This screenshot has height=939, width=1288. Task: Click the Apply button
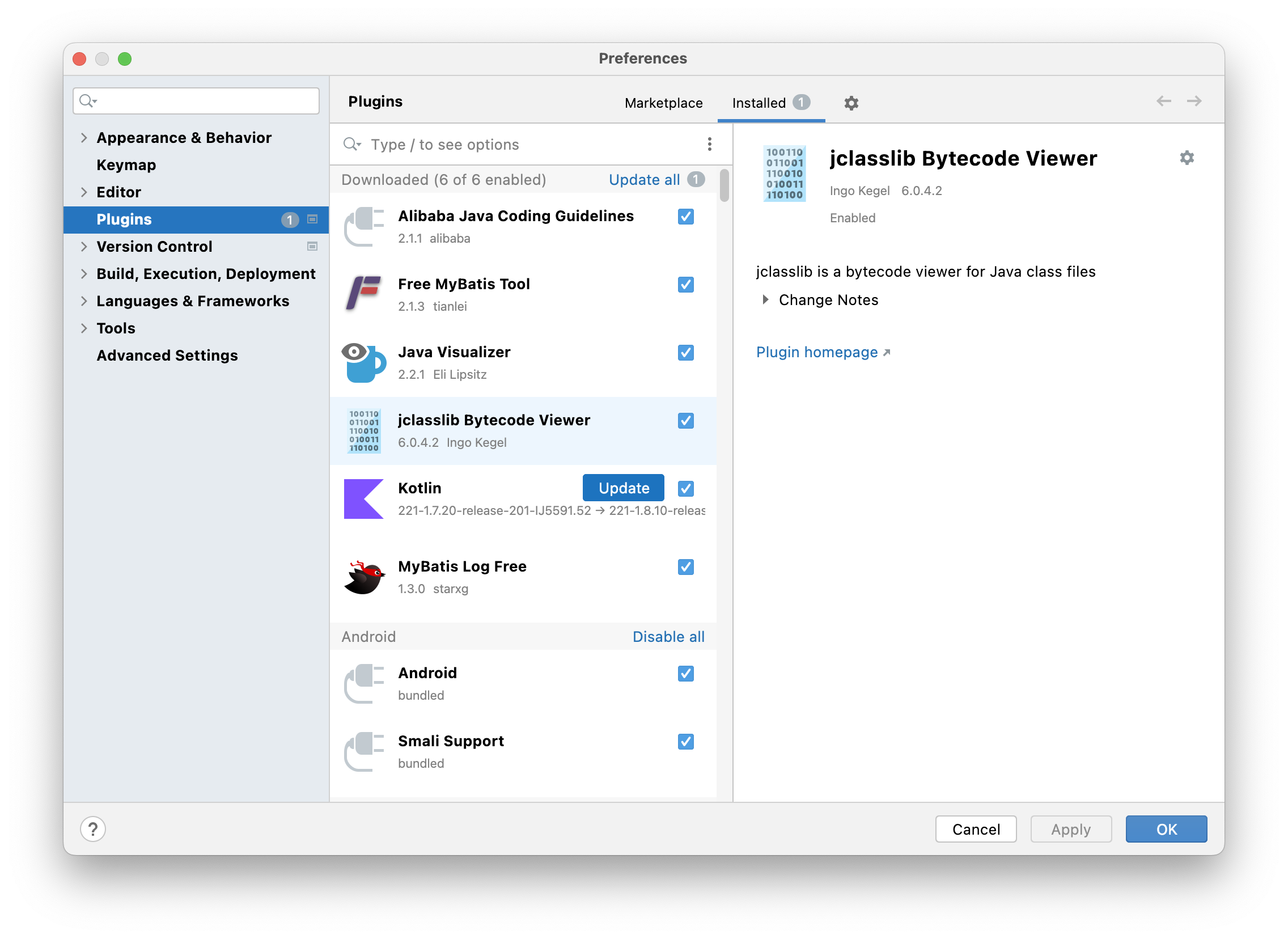(1070, 829)
